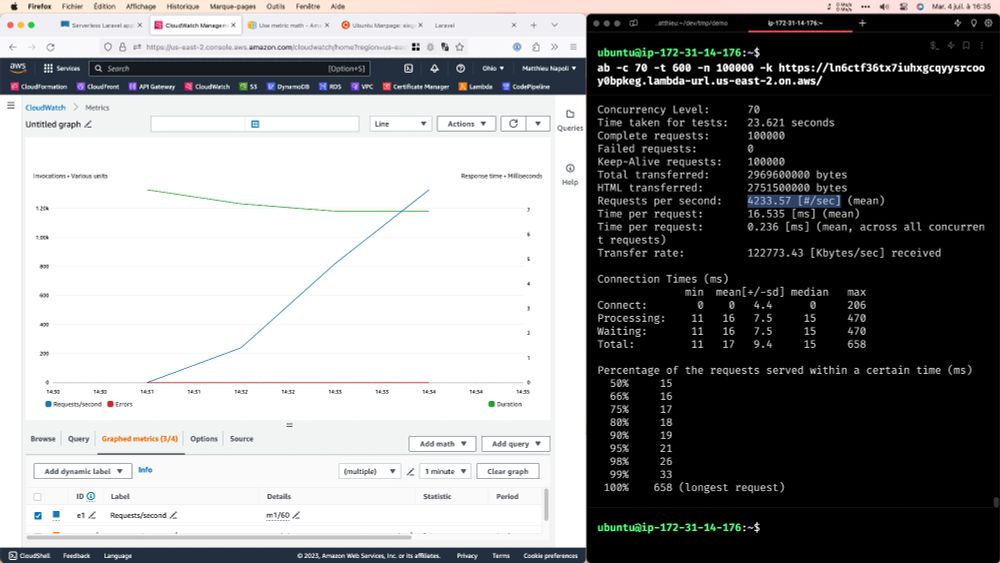1000x563 pixels.
Task: Uncheck the e1 Requests/second metric checkbox
Action: 38,515
